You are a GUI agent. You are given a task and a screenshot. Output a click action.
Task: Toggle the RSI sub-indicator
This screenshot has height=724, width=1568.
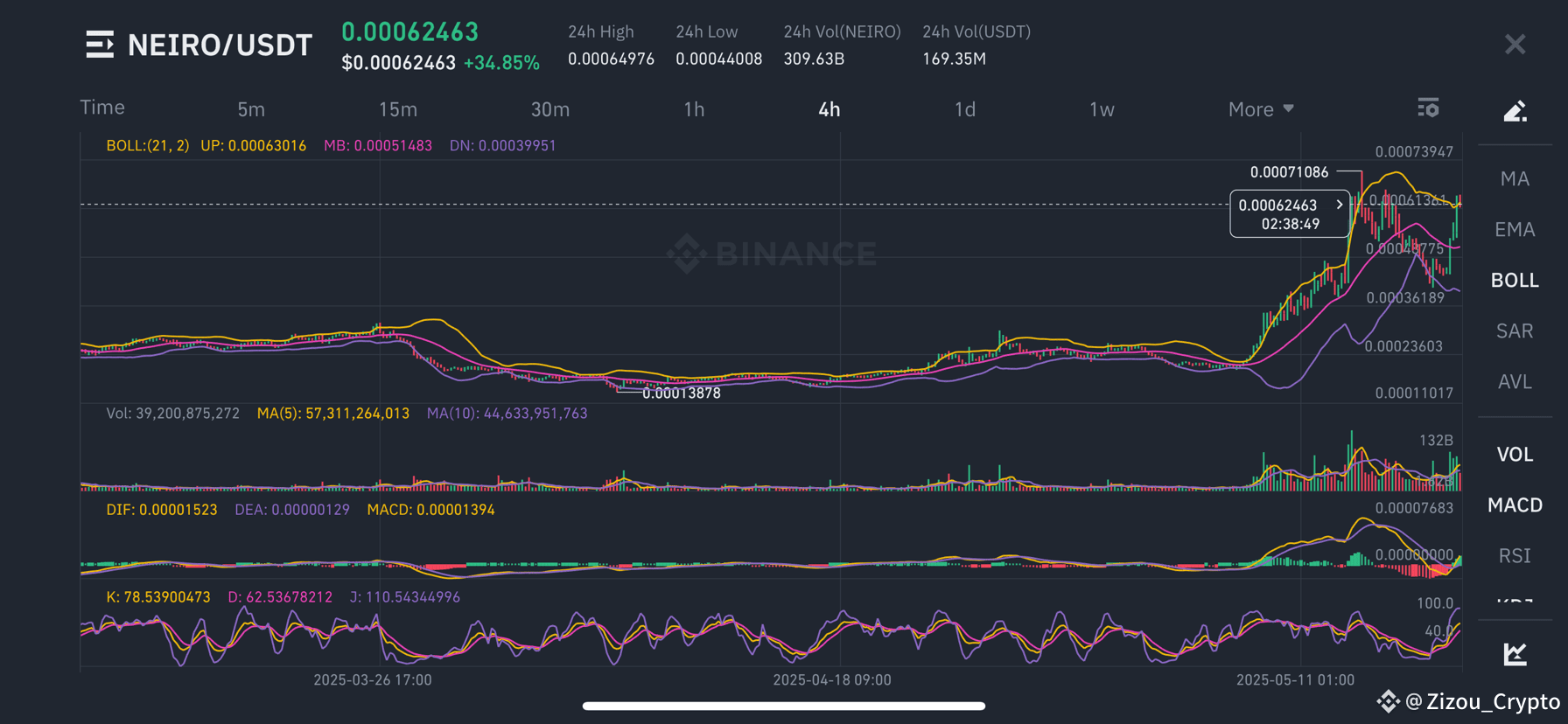(1515, 556)
